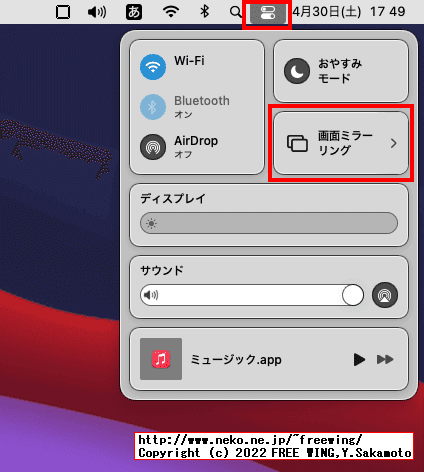This screenshot has width=424, height=472.
Task: Click the overlapping screens mirroring icon
Action: tap(297, 143)
